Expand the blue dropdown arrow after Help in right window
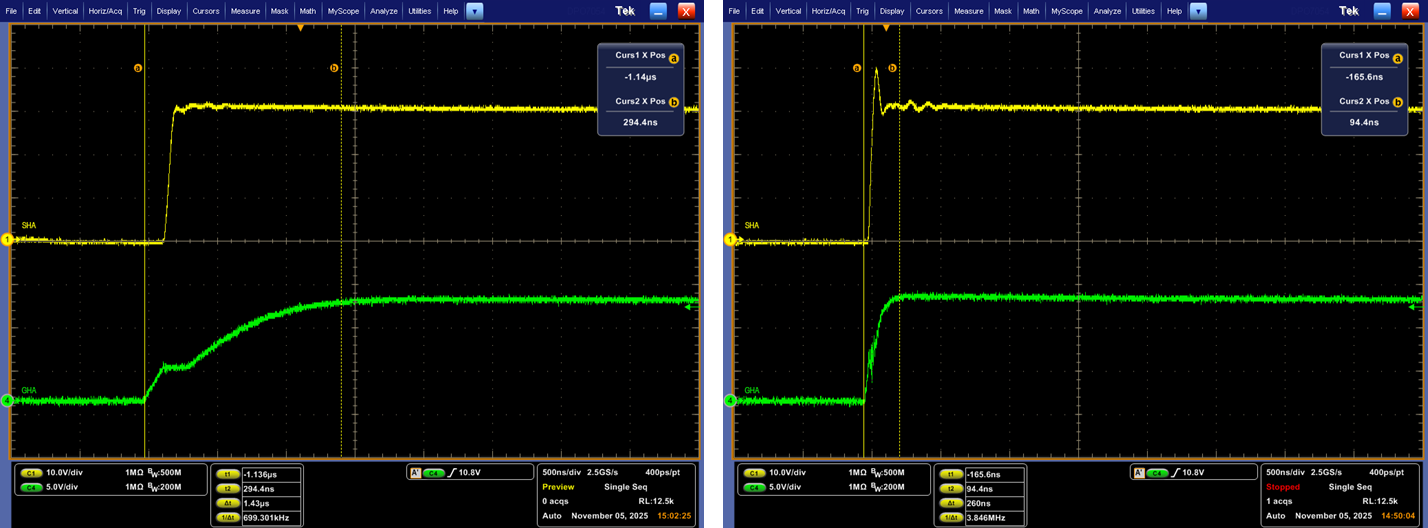Image resolution: width=1428 pixels, height=528 pixels. tap(1198, 11)
